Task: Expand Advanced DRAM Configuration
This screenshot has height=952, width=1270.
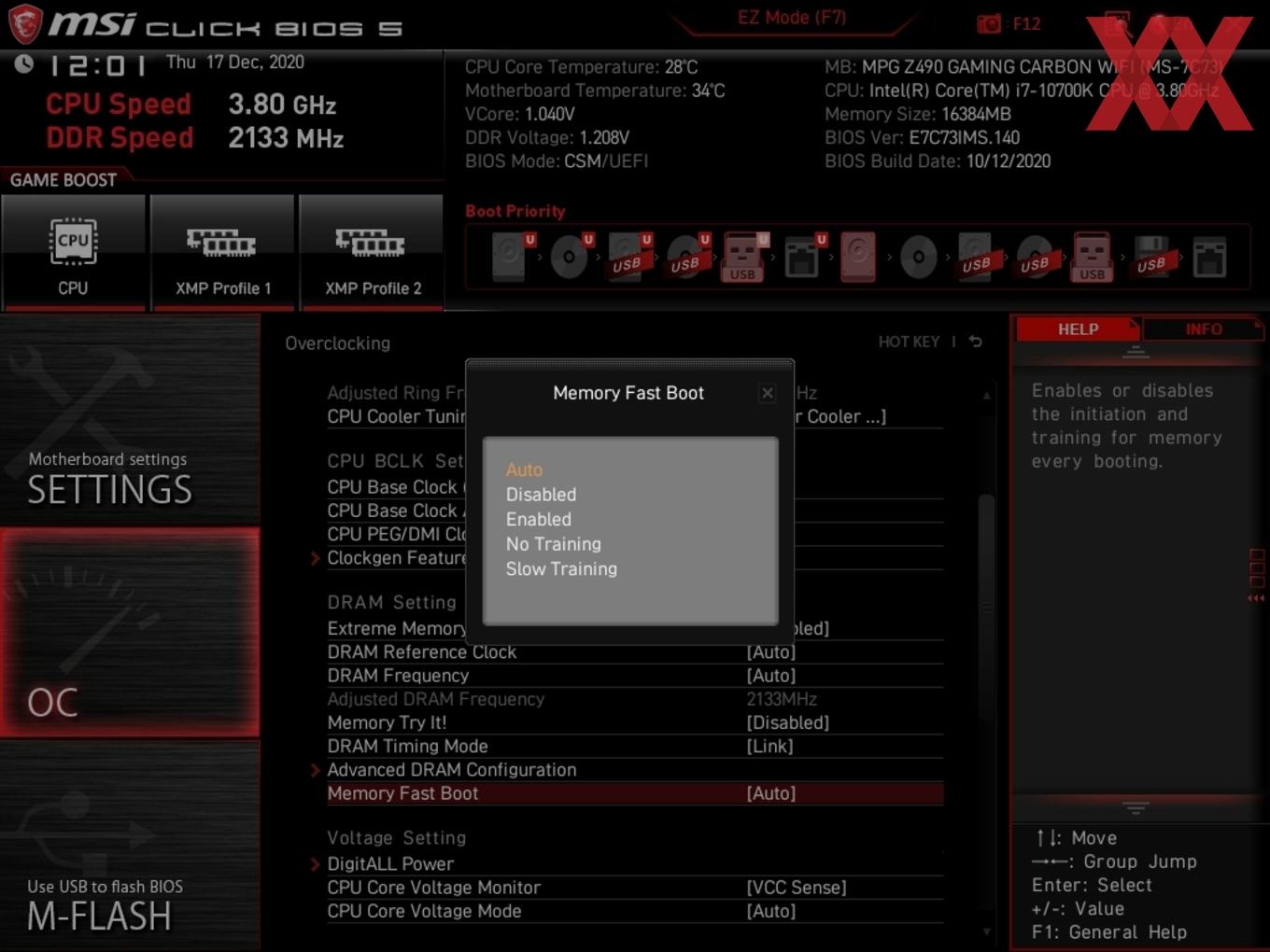Action: click(x=451, y=769)
